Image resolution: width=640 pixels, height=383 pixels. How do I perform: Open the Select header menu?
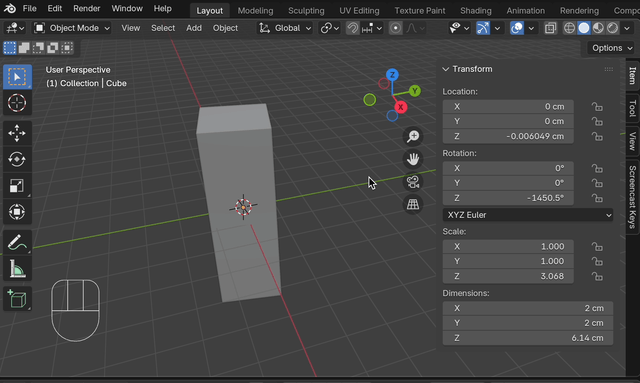click(x=163, y=28)
